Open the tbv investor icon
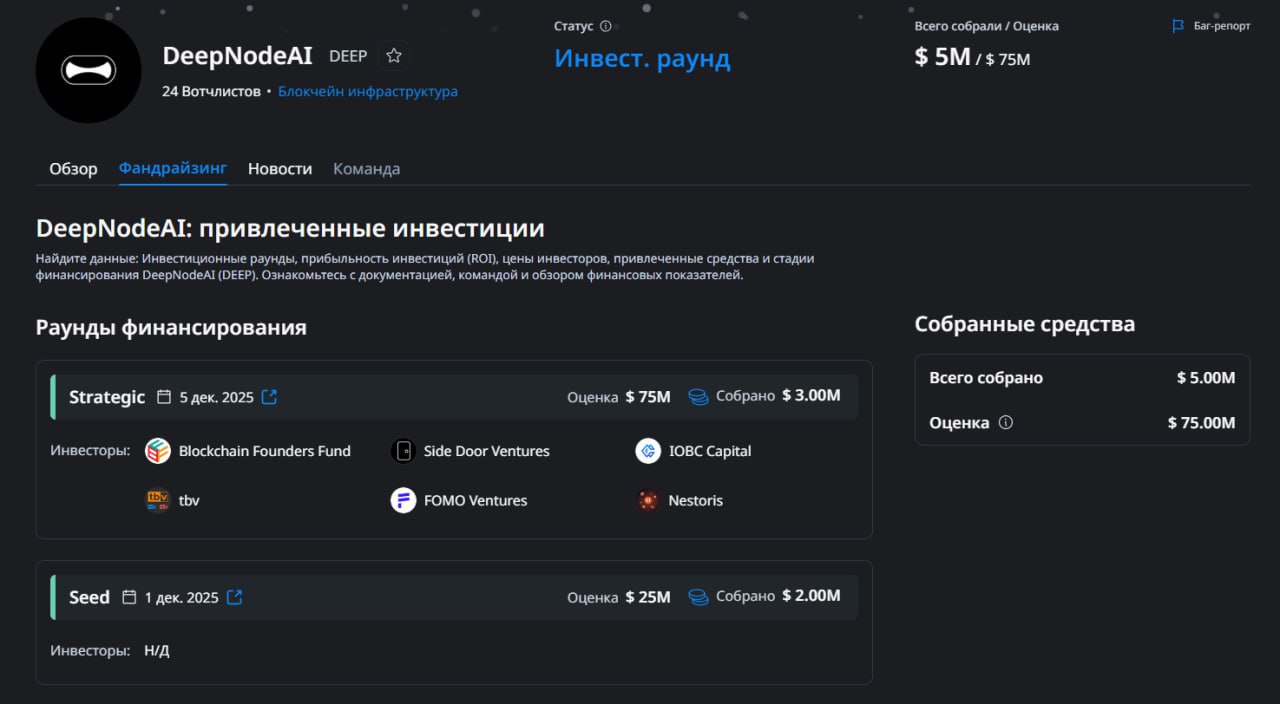Screen dimensions: 1280x704 pos(157,500)
